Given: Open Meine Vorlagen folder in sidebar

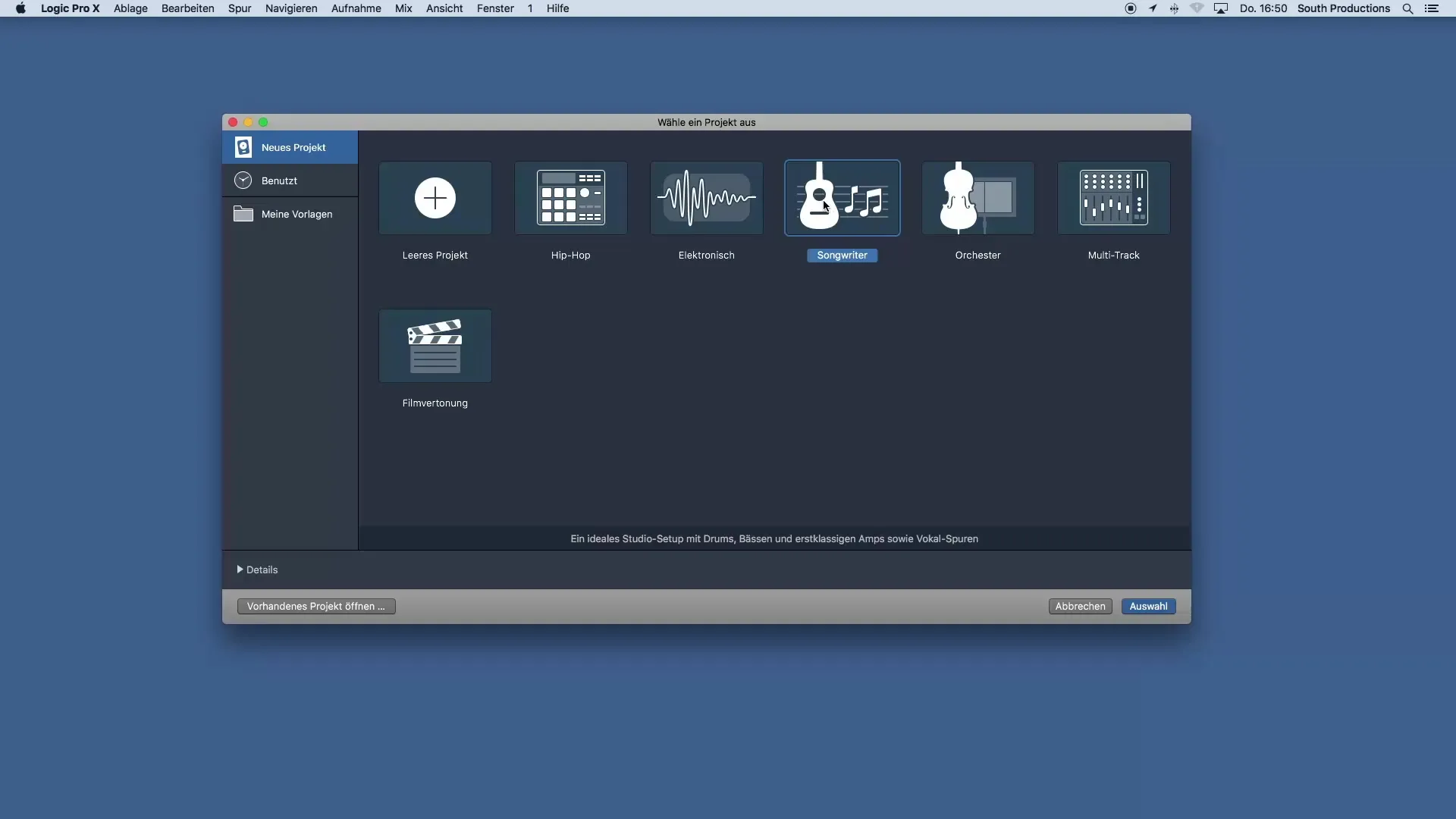Looking at the screenshot, I should pyautogui.click(x=290, y=214).
